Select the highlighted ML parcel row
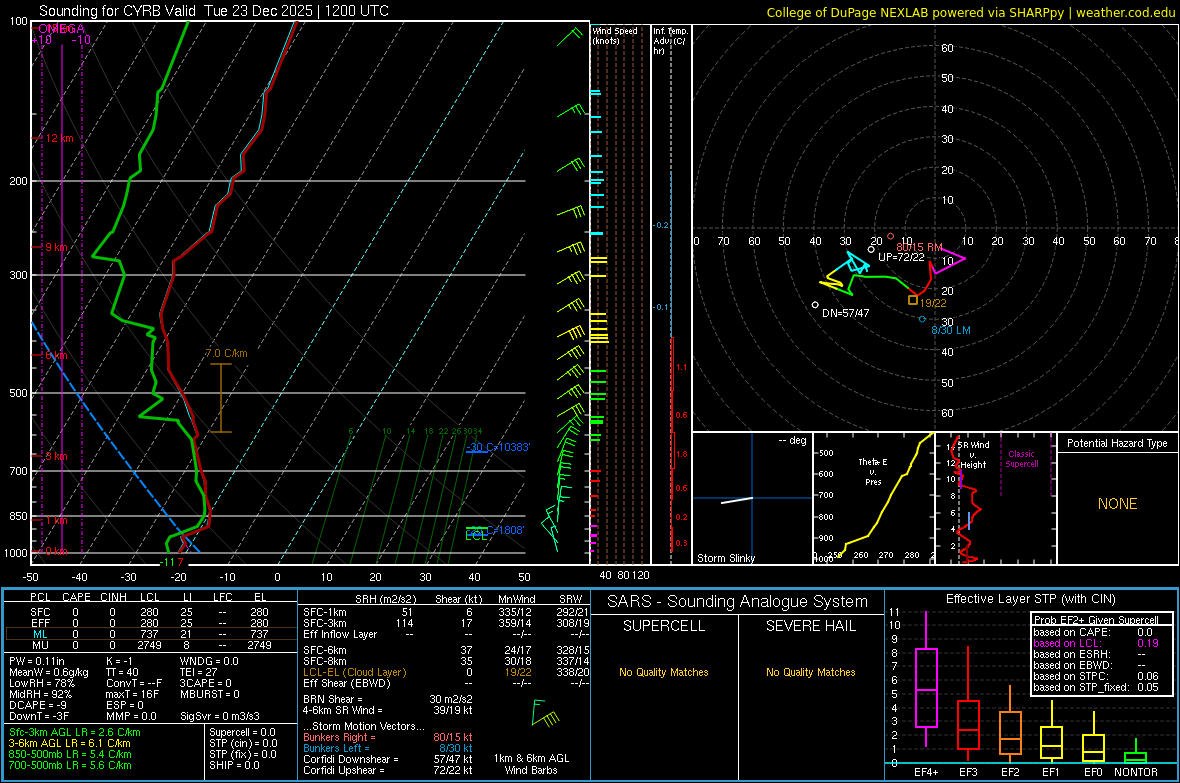1180x783 pixels. [151, 634]
